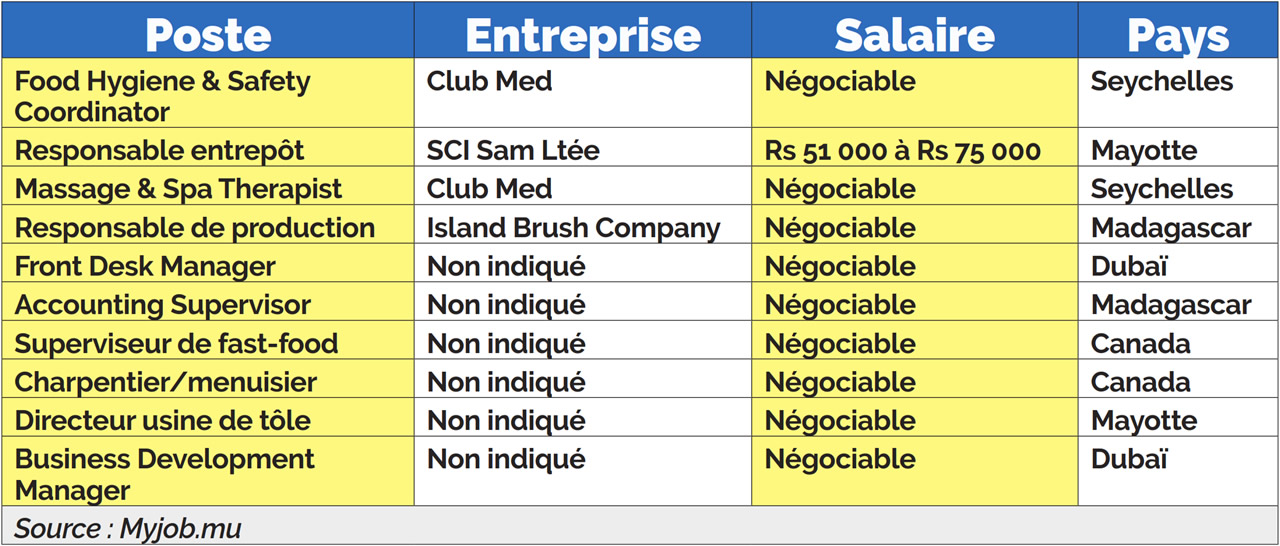
Task: Open the Myjob.mu source link
Action: coord(181,528)
